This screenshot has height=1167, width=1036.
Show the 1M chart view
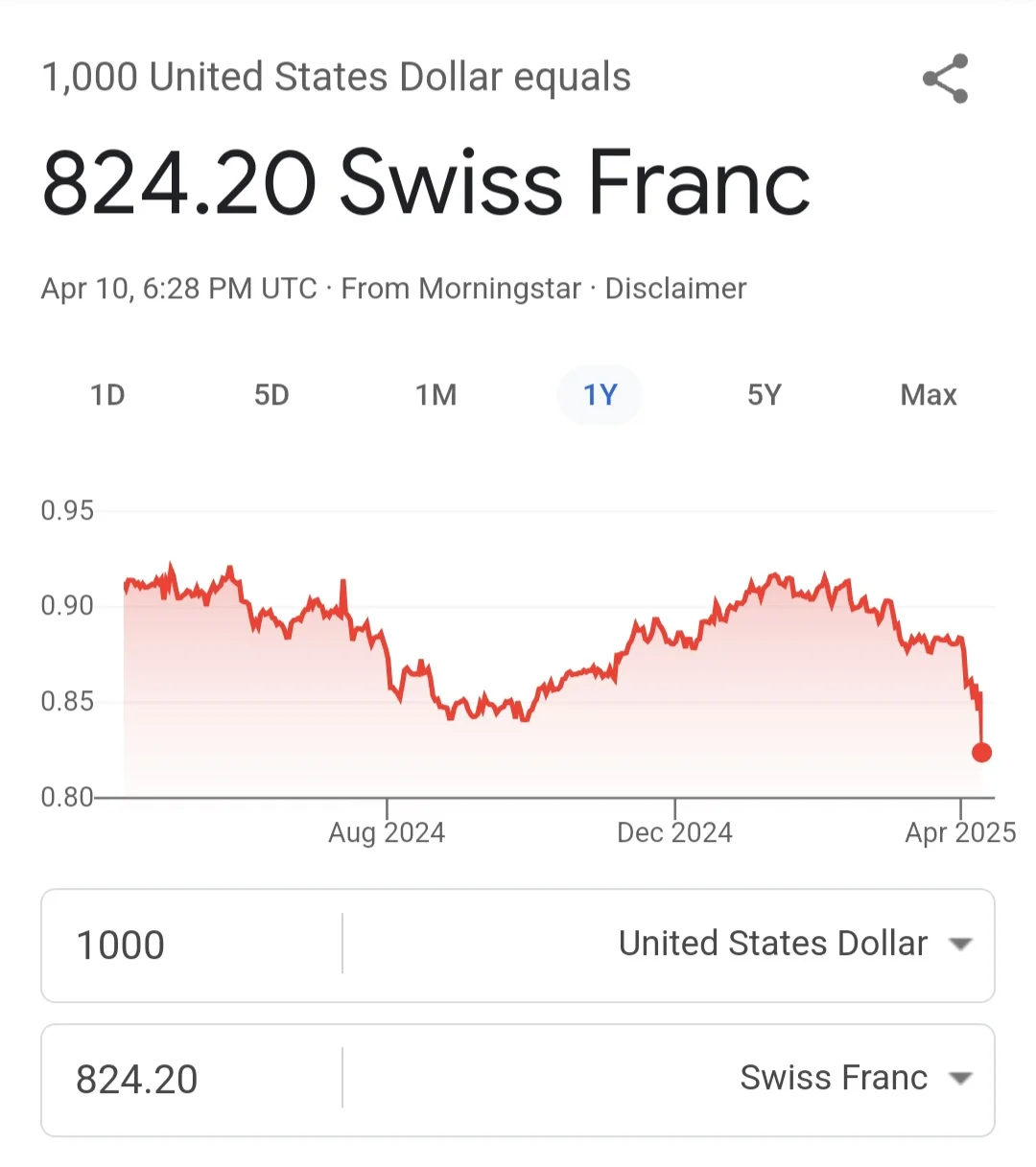click(x=436, y=395)
